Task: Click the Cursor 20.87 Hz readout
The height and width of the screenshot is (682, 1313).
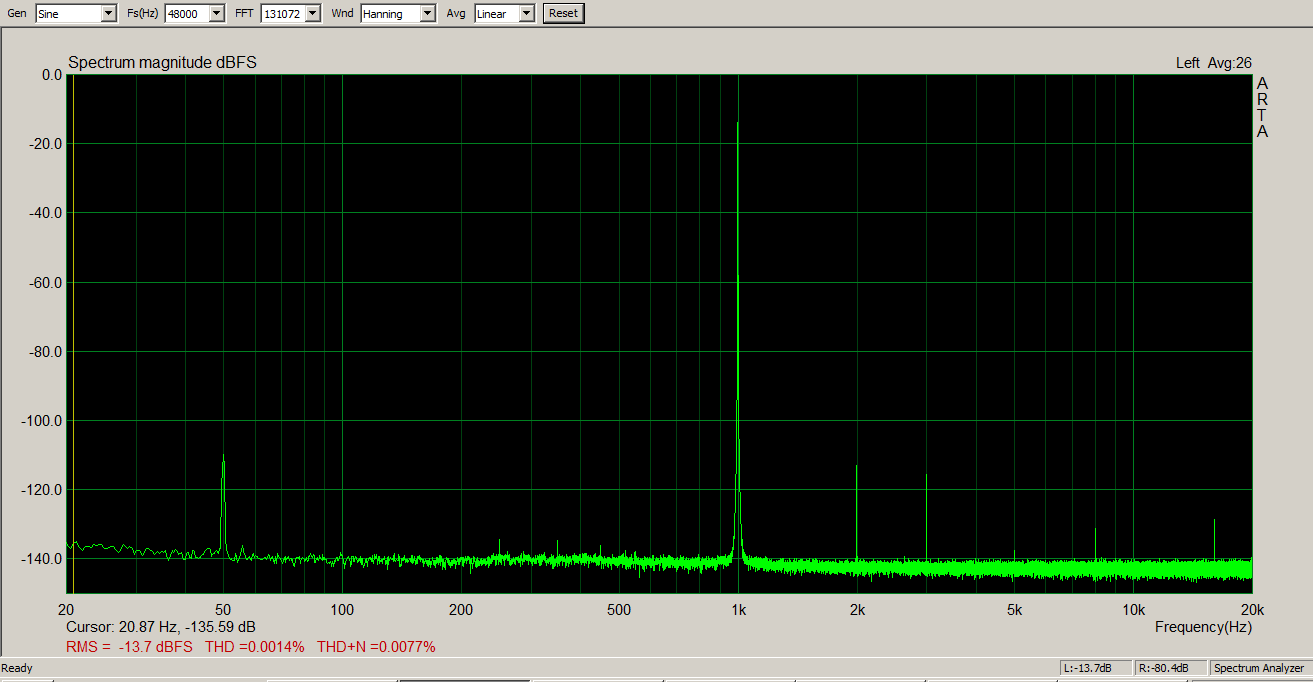Action: (160, 627)
